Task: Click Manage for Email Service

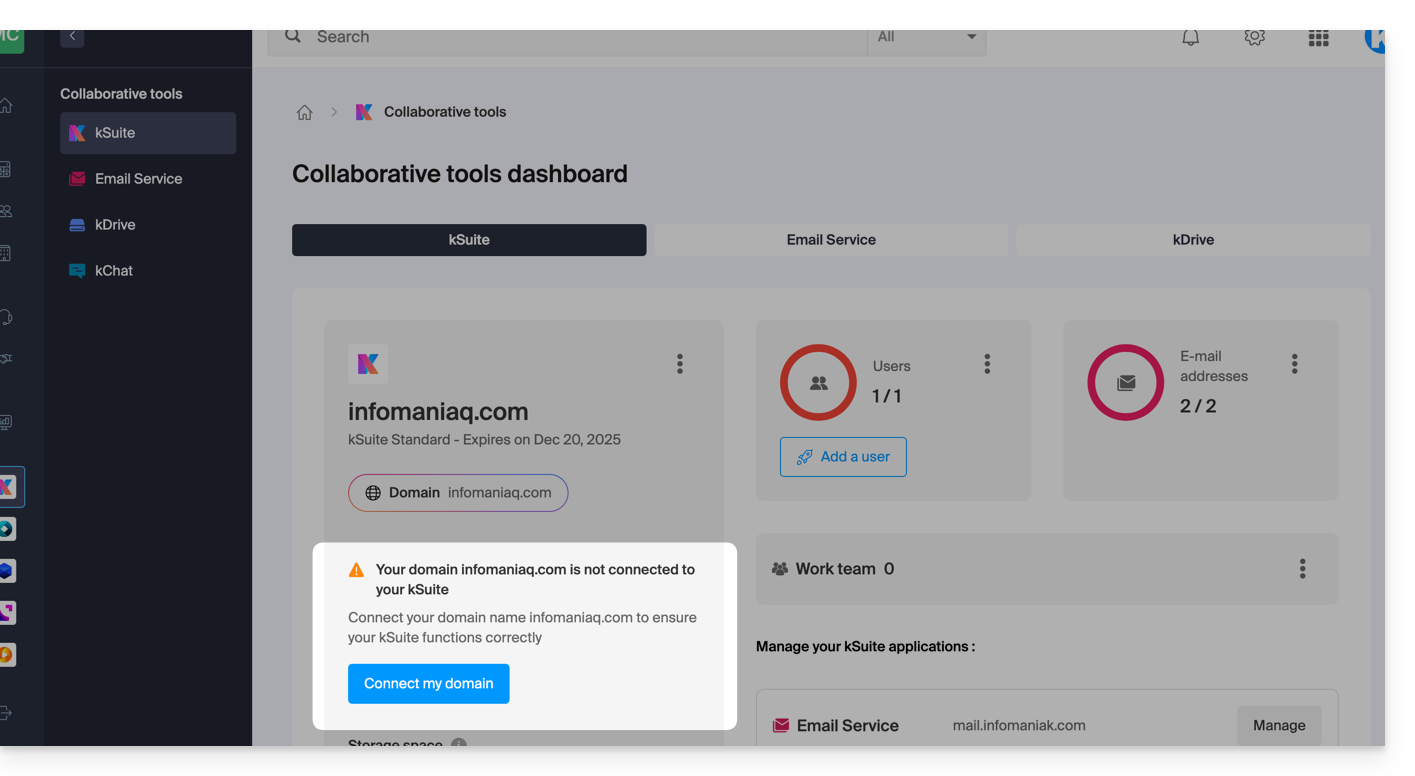Action: (x=1279, y=726)
